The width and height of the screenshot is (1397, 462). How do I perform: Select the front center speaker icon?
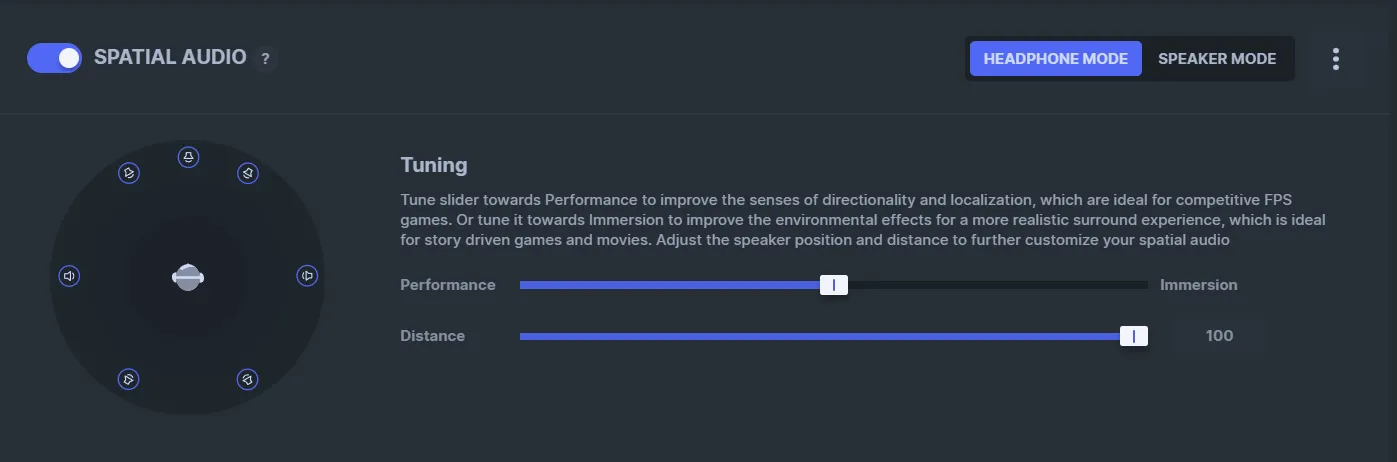[188, 157]
